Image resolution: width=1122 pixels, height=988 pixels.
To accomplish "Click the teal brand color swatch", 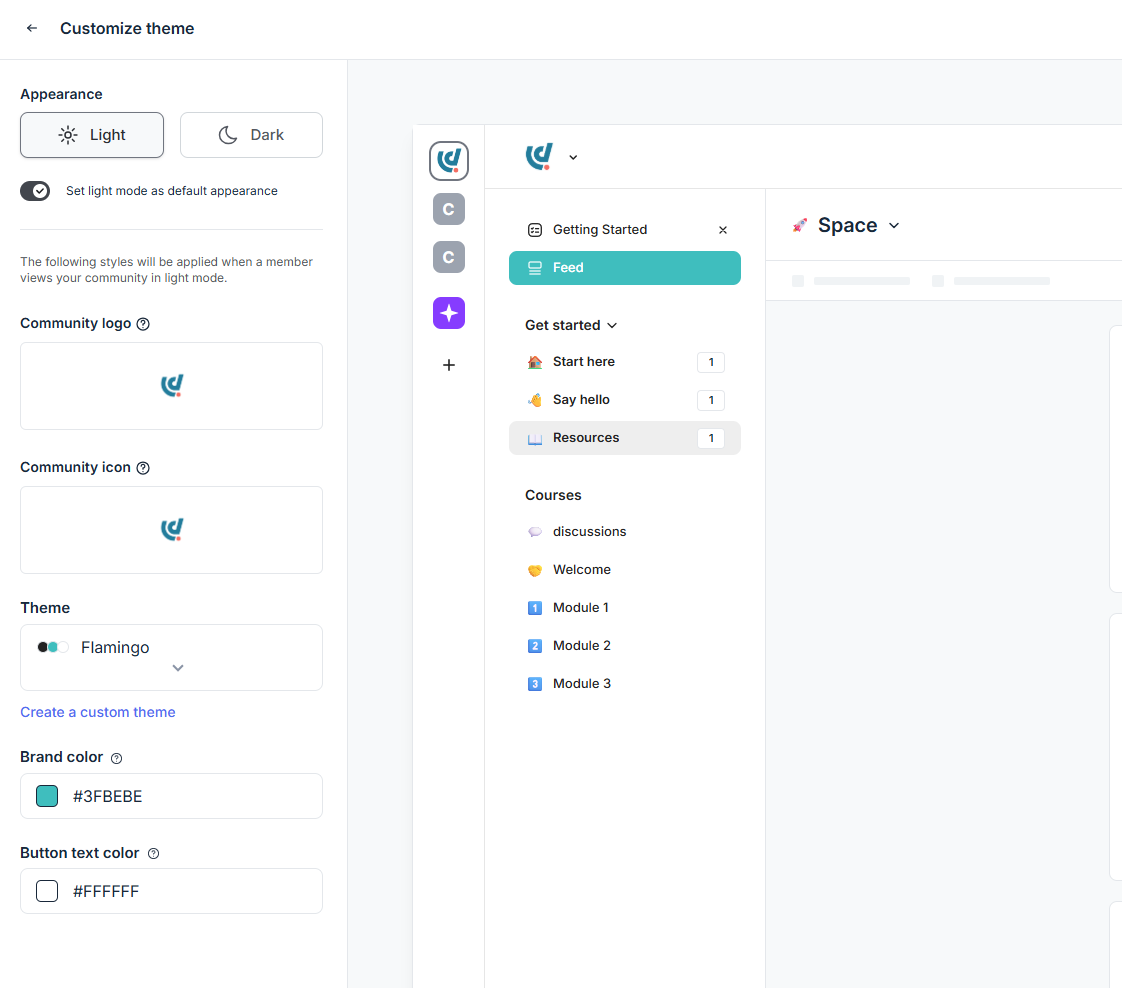I will point(47,796).
